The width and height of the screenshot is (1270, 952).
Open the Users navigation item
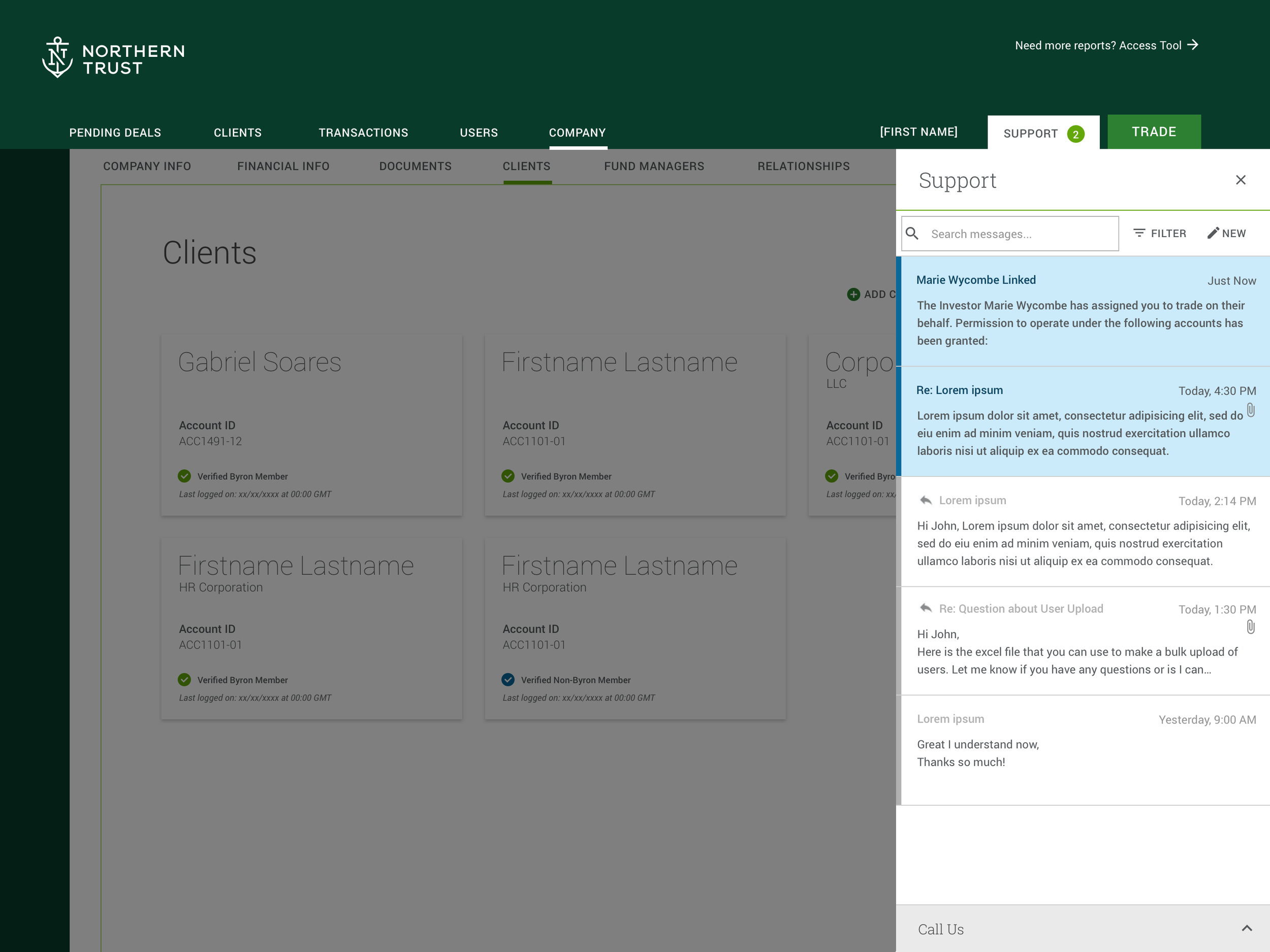[479, 133]
